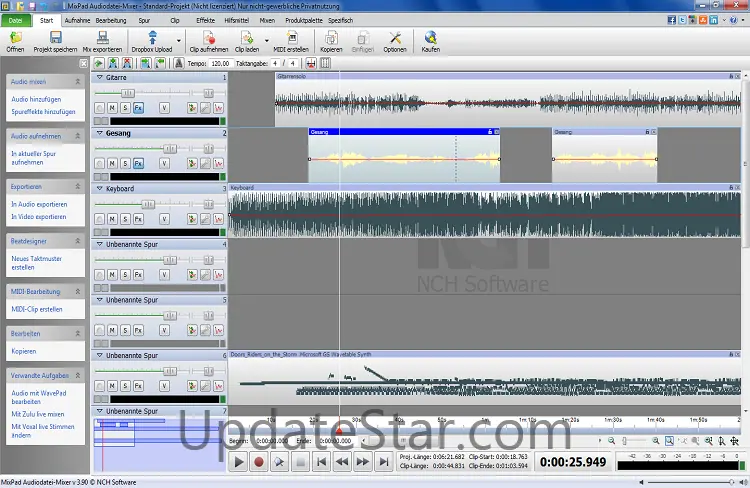The width and height of the screenshot is (750, 488).
Task: Open a file with the Öffnen icon
Action: click(x=15, y=41)
